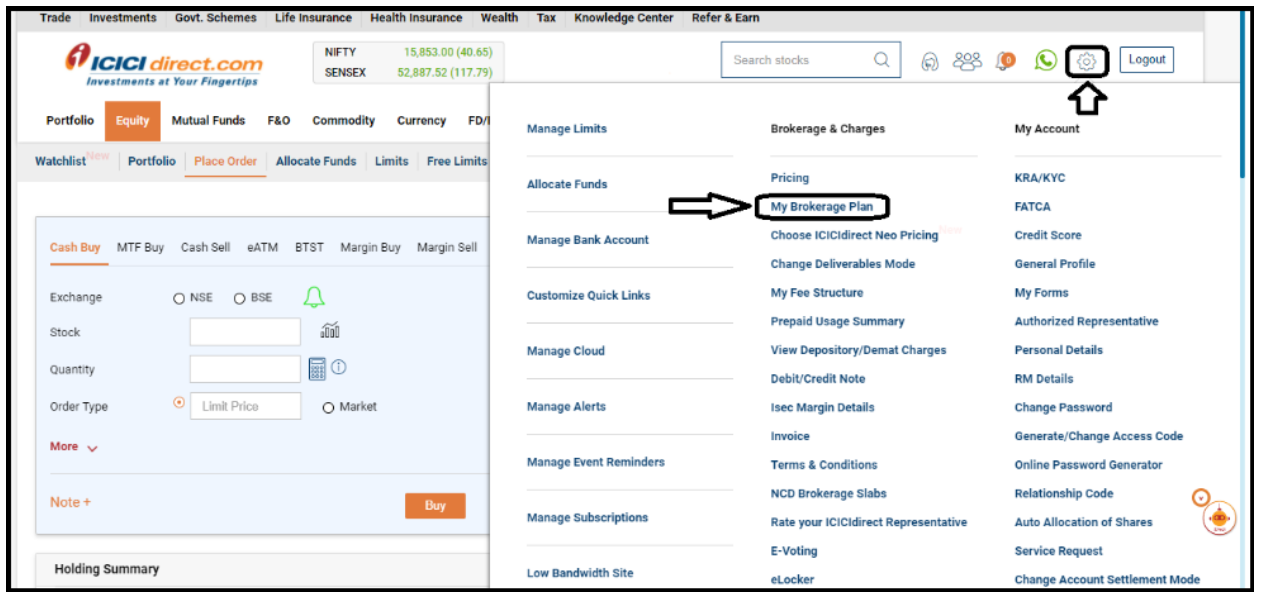Open the quantity calculator icon
Screen dimensions: 1262x598
(317, 369)
